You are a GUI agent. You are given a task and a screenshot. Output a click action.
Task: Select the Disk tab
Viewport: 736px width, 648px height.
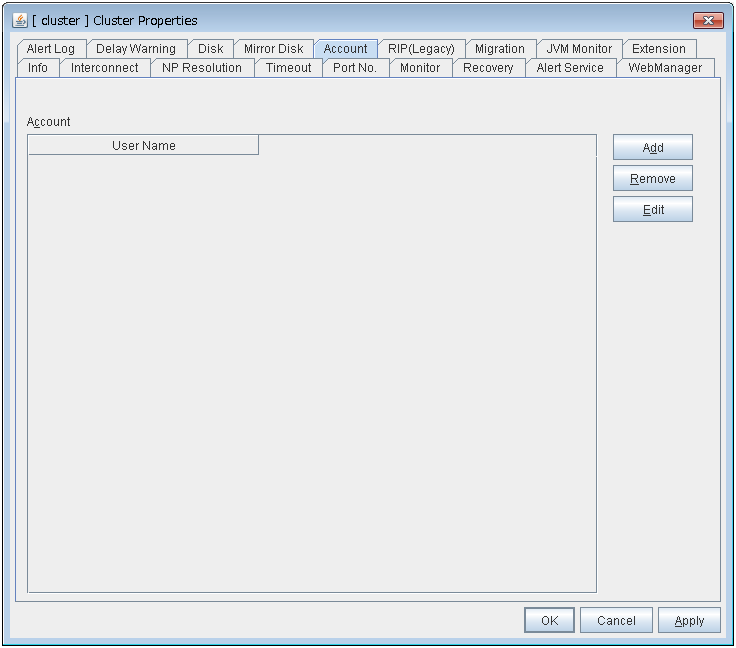[211, 49]
